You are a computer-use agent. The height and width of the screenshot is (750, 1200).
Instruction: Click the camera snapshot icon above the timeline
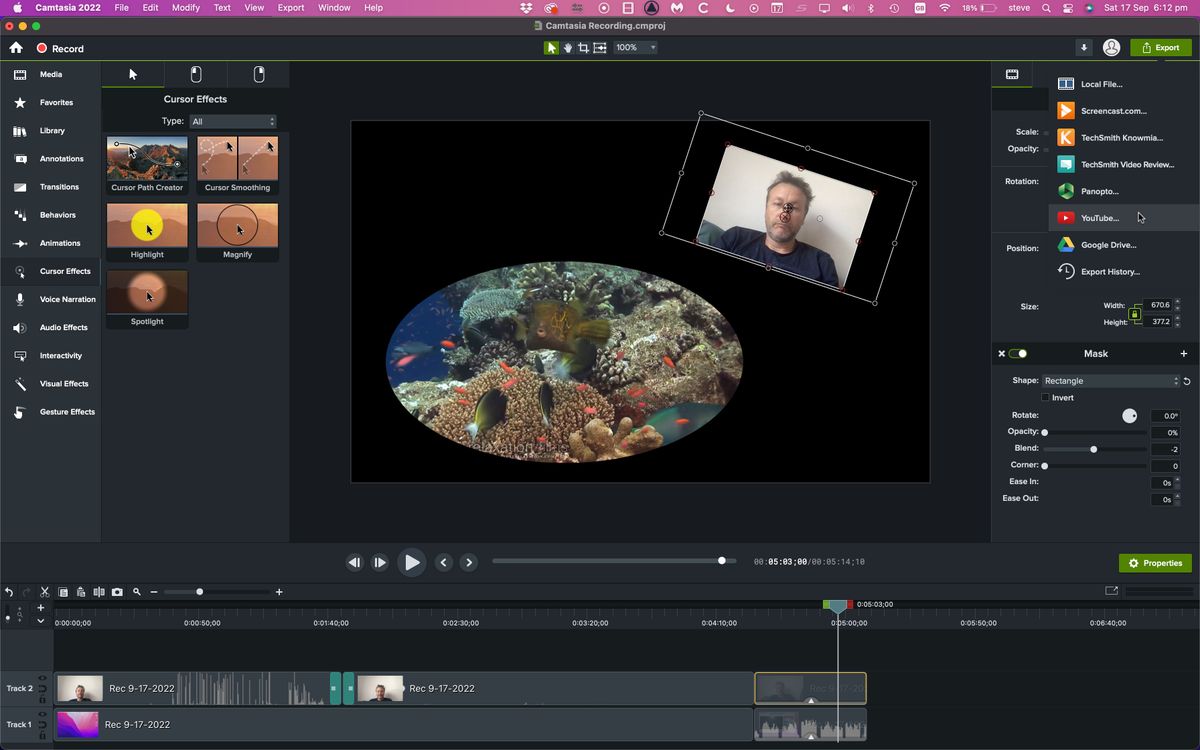coord(119,591)
